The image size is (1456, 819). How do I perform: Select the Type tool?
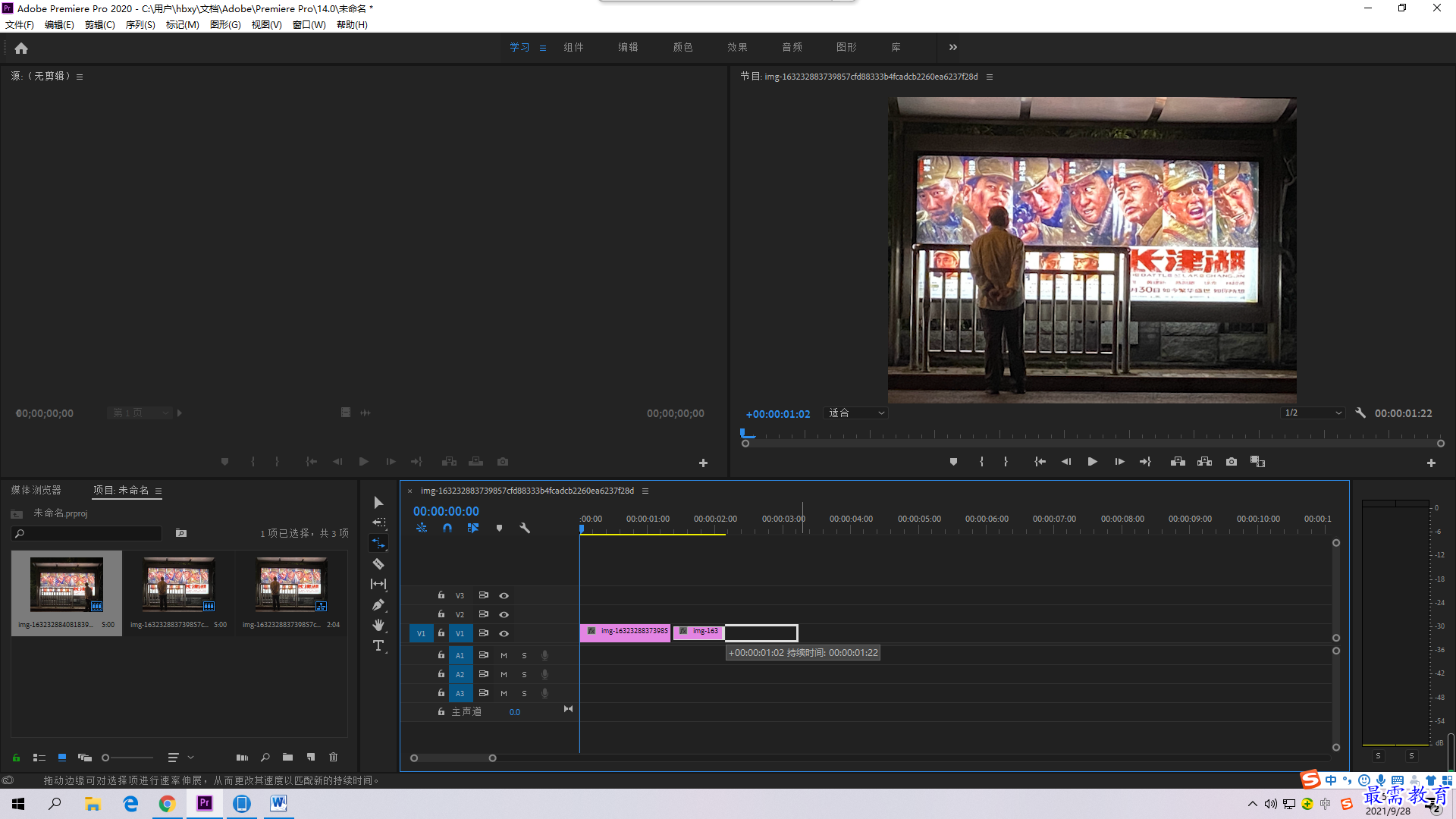pos(378,645)
